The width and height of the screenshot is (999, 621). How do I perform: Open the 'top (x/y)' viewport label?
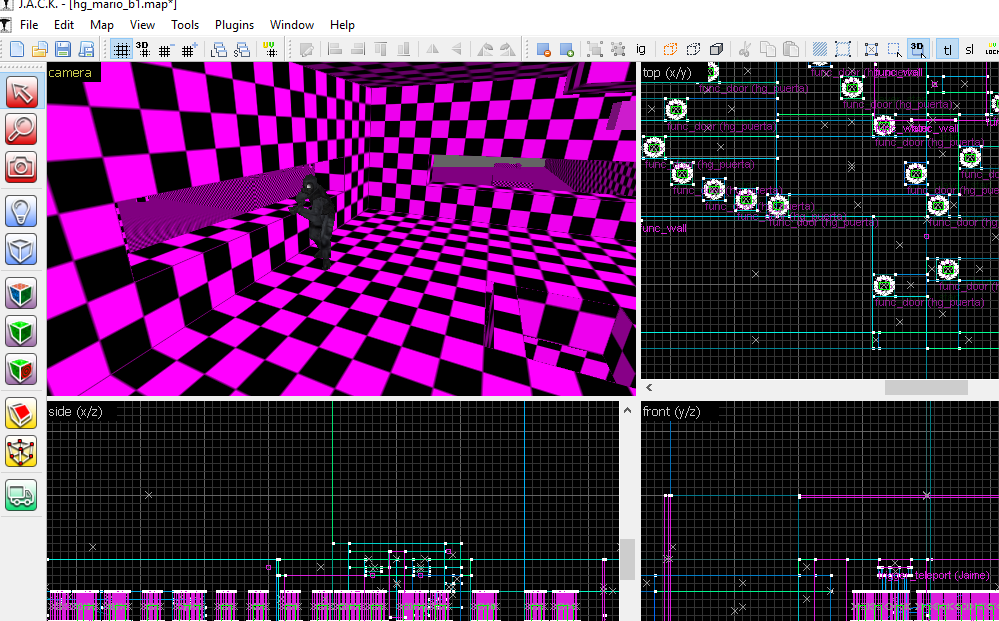[666, 73]
